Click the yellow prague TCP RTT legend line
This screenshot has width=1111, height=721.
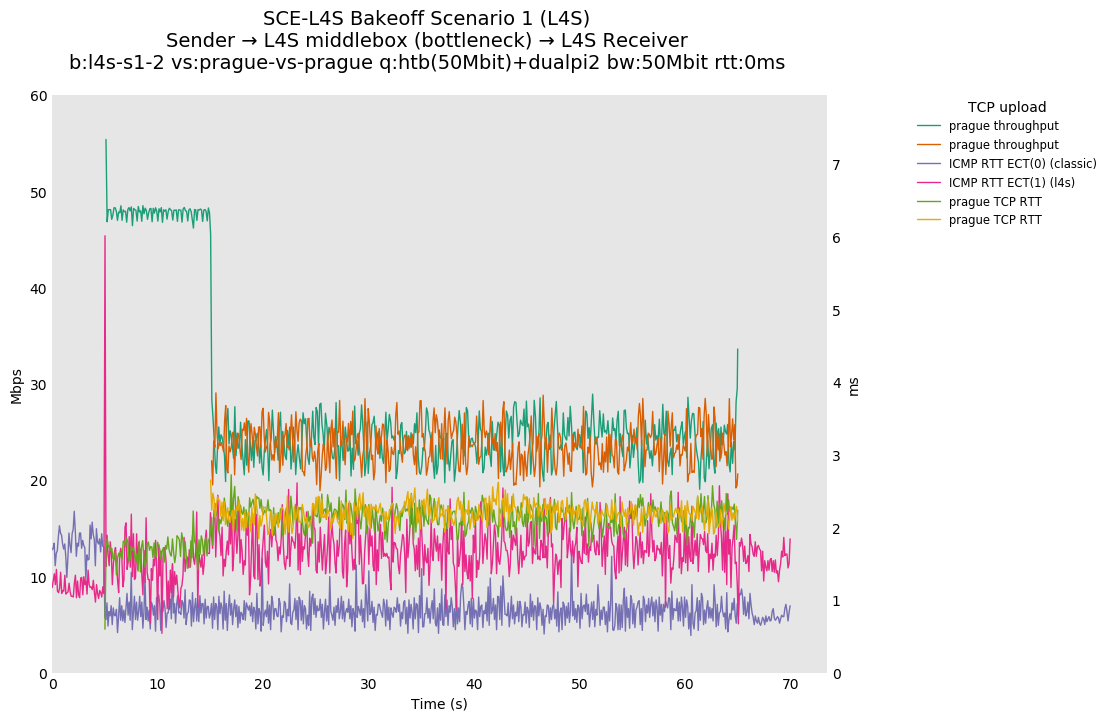tap(928, 220)
